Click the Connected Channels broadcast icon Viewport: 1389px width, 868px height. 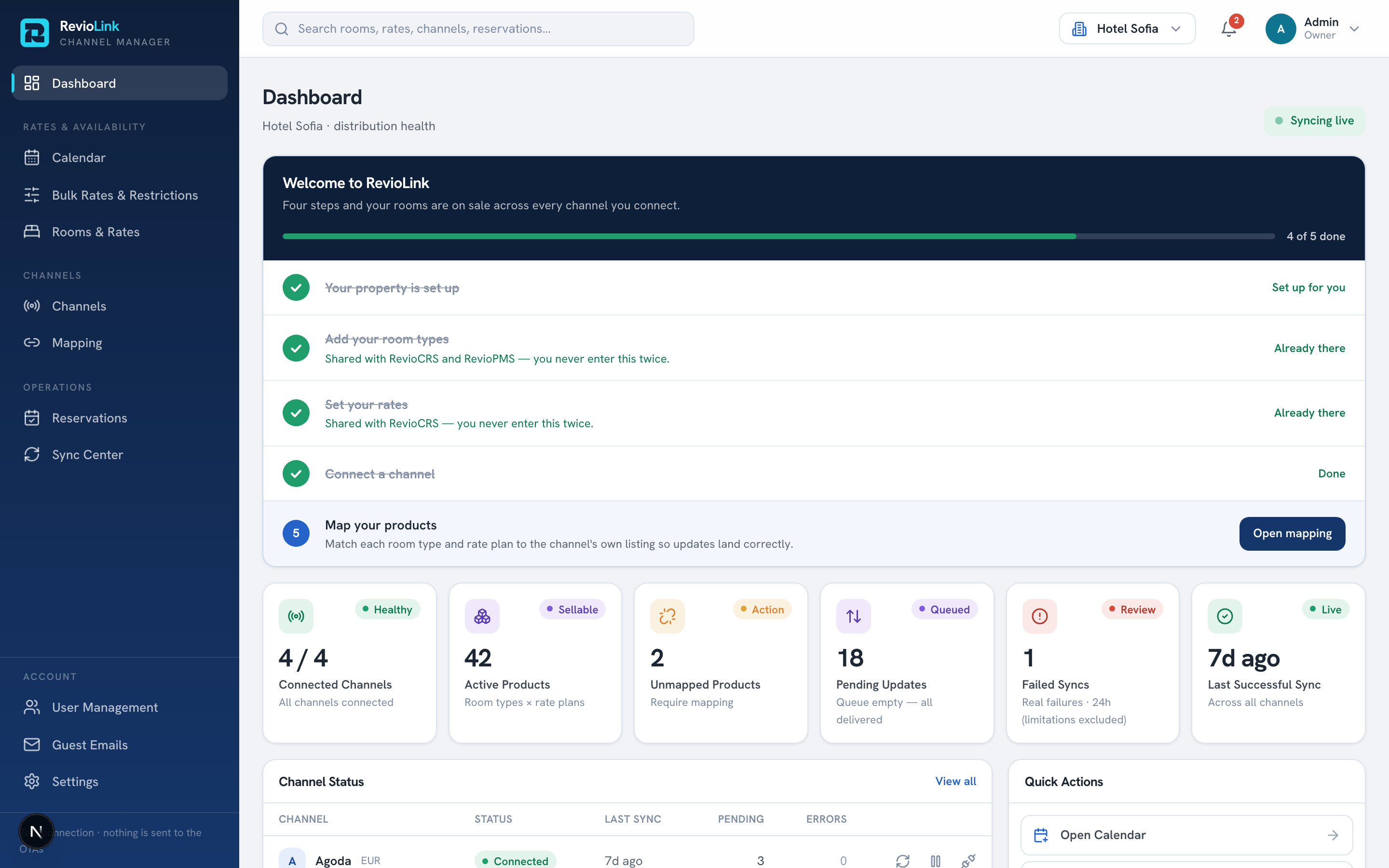click(296, 616)
